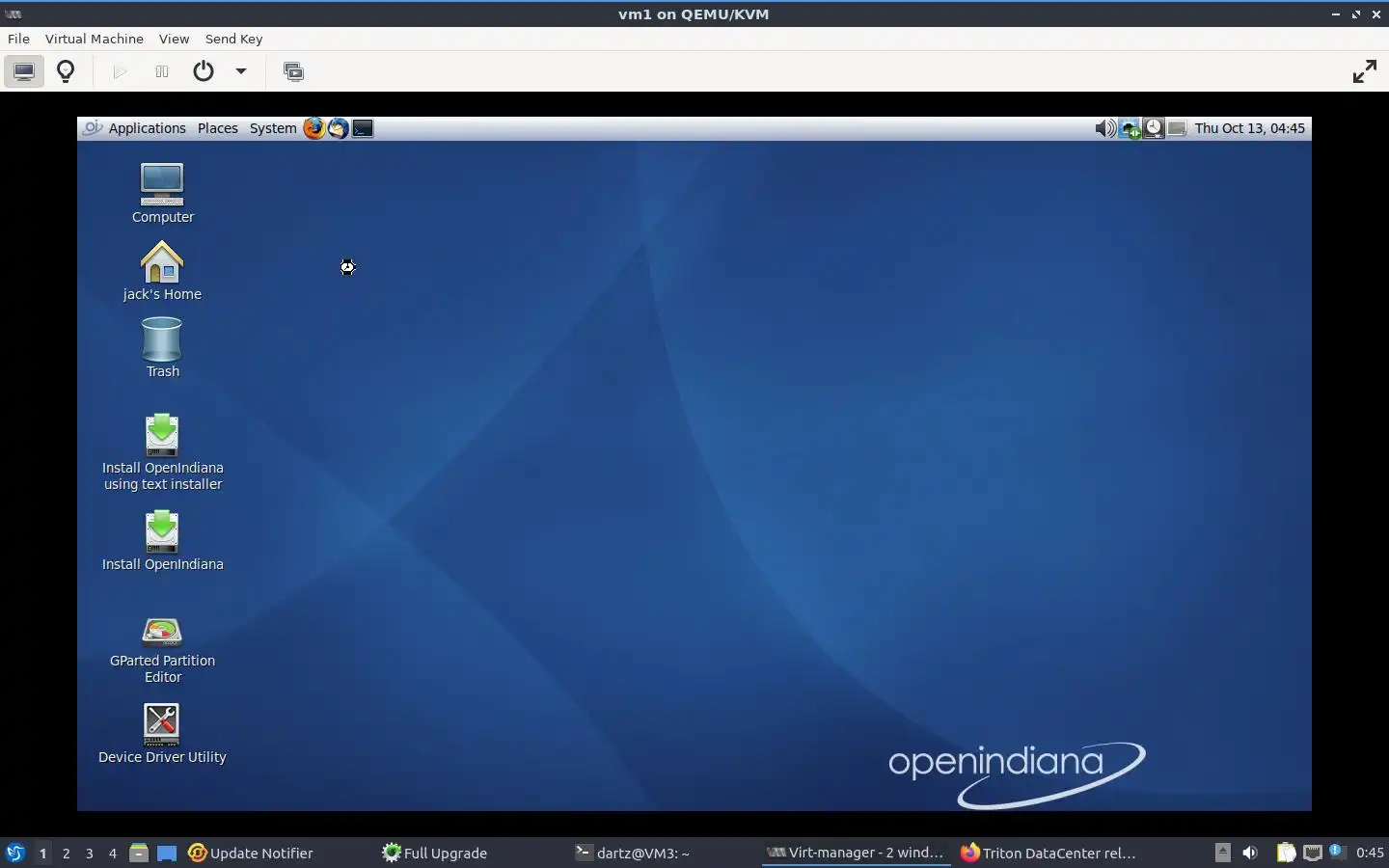Viewport: 1389px width, 868px height.
Task: Switch to host workspace 2
Action: [x=66, y=853]
